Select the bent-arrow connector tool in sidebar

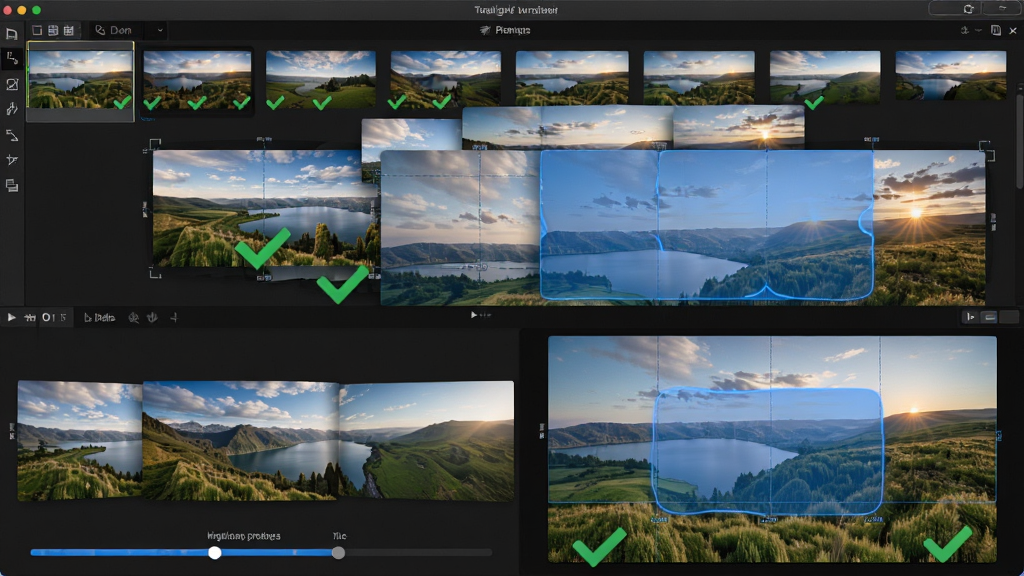click(x=12, y=135)
